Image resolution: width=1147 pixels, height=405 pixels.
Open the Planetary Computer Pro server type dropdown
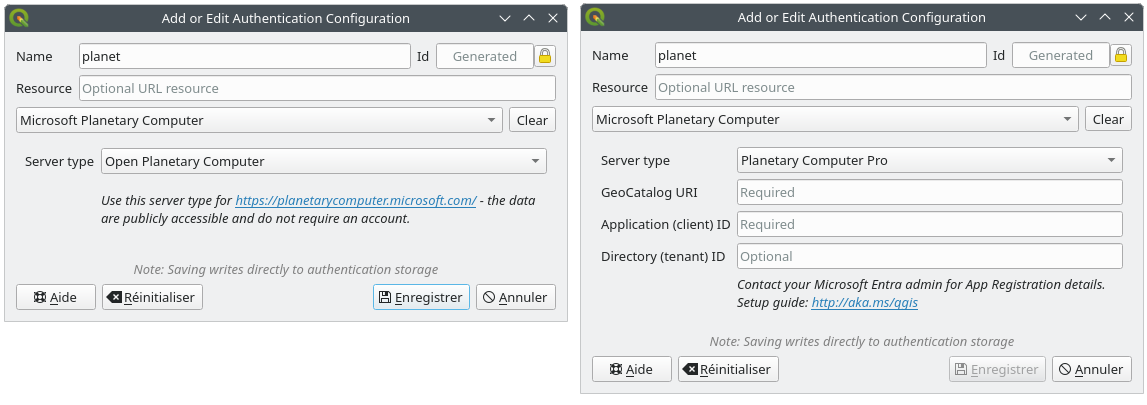[x=930, y=160]
